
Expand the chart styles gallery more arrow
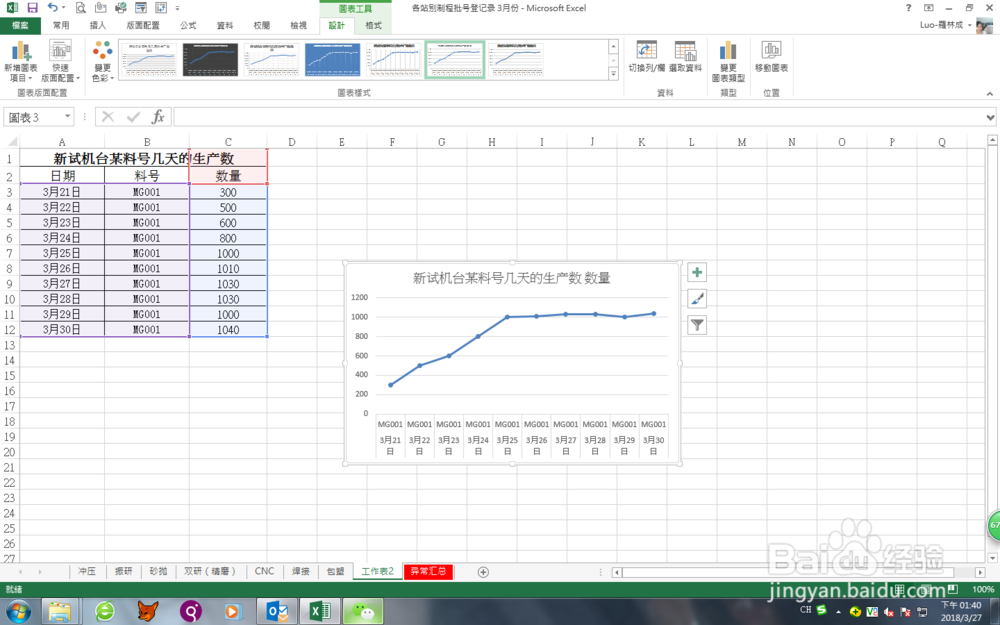click(x=614, y=74)
